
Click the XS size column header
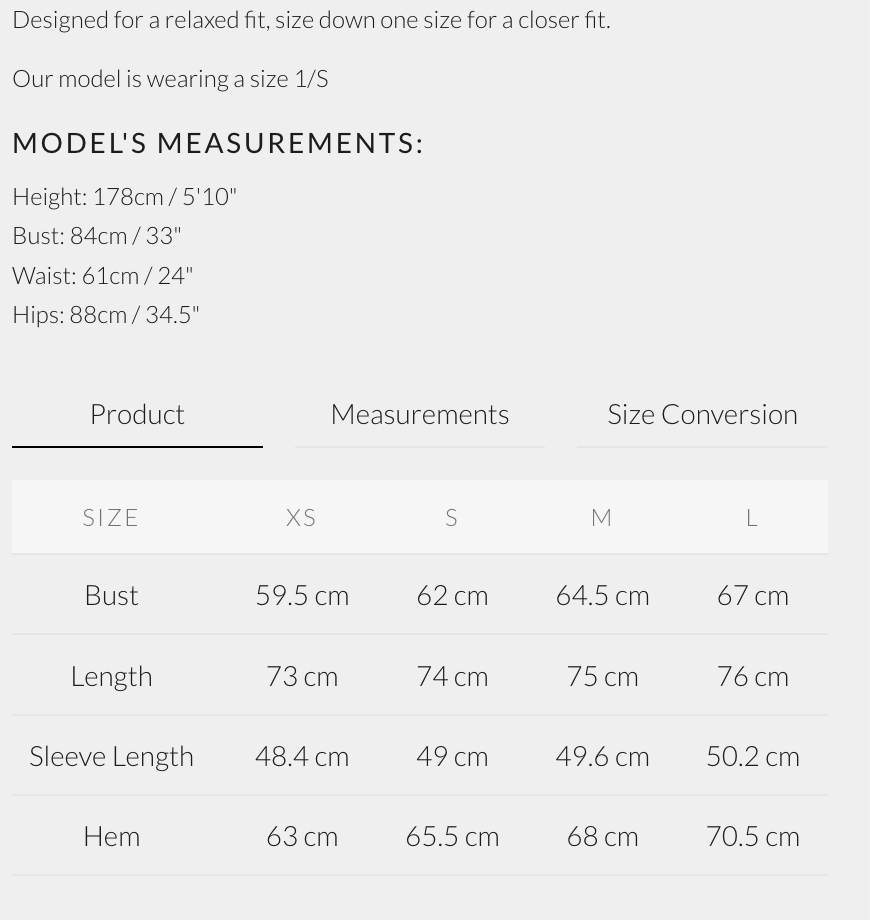click(x=301, y=517)
